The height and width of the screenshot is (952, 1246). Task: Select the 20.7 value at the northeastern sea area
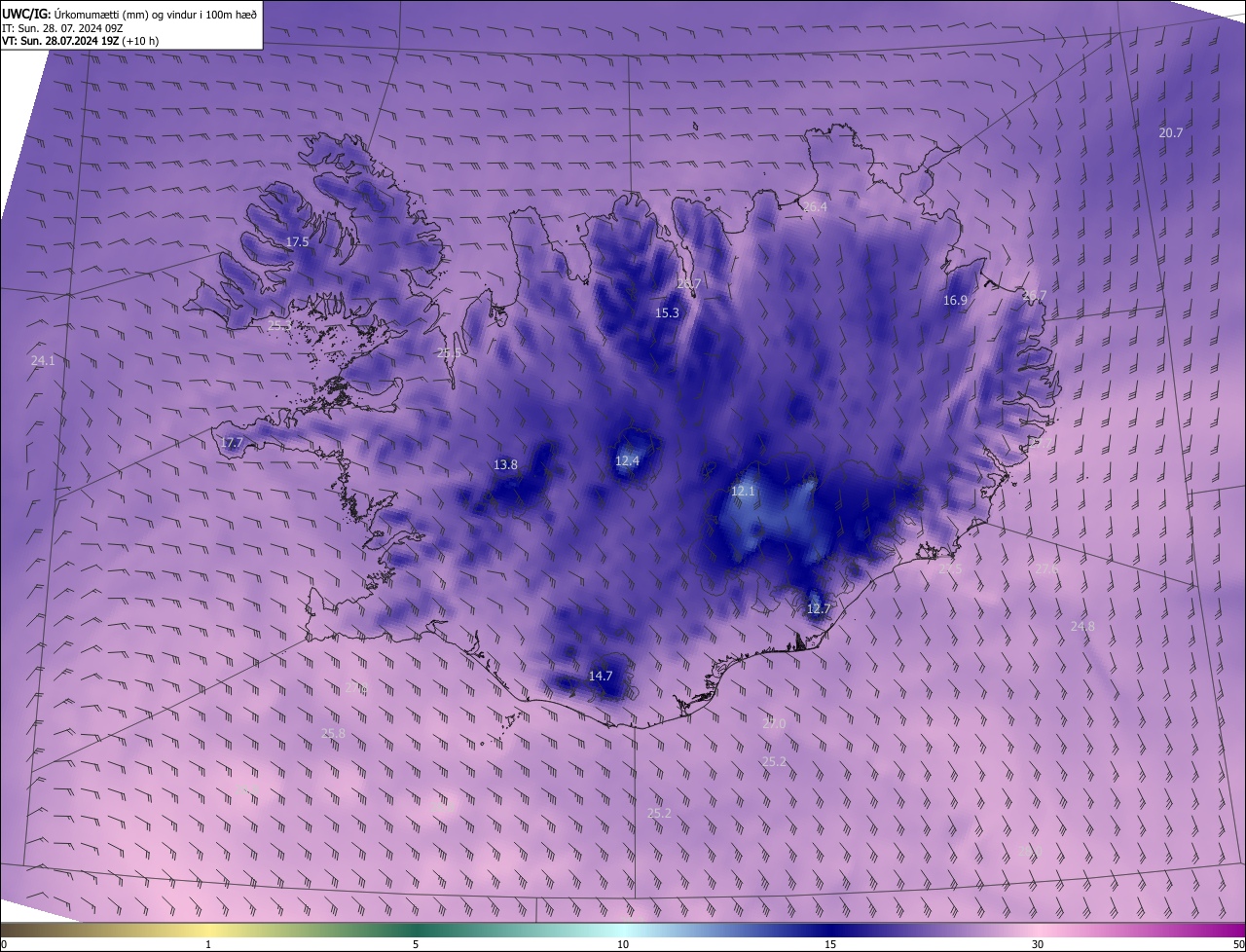pos(1171,132)
